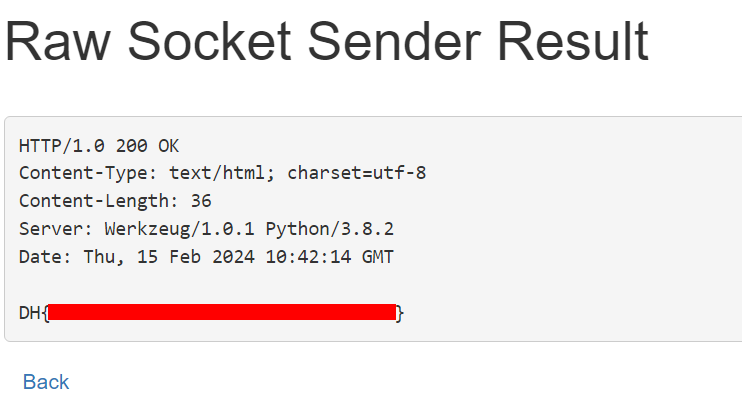Click the 15 Feb 2024 date text

pos(195,257)
